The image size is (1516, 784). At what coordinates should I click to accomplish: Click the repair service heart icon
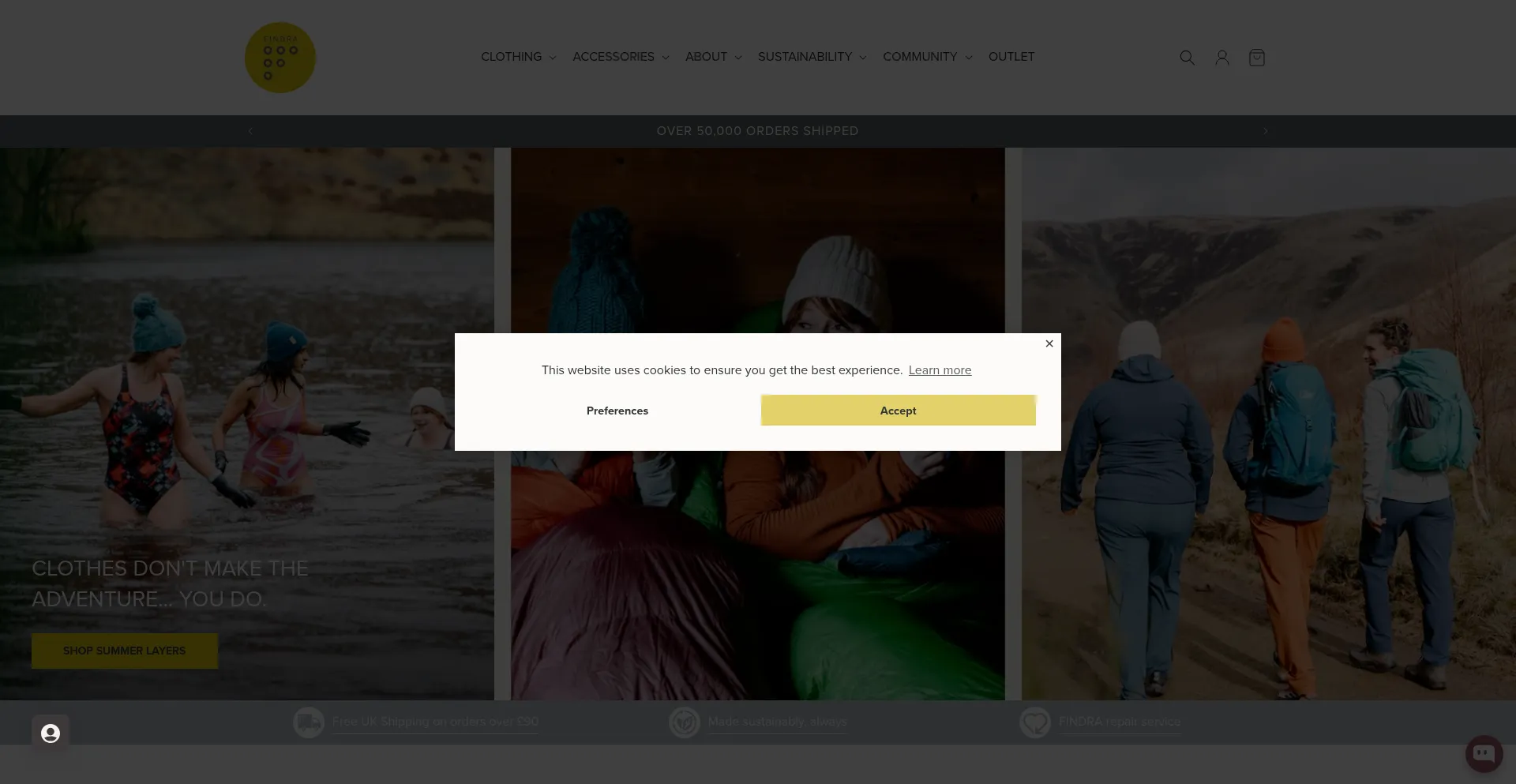point(1035,722)
